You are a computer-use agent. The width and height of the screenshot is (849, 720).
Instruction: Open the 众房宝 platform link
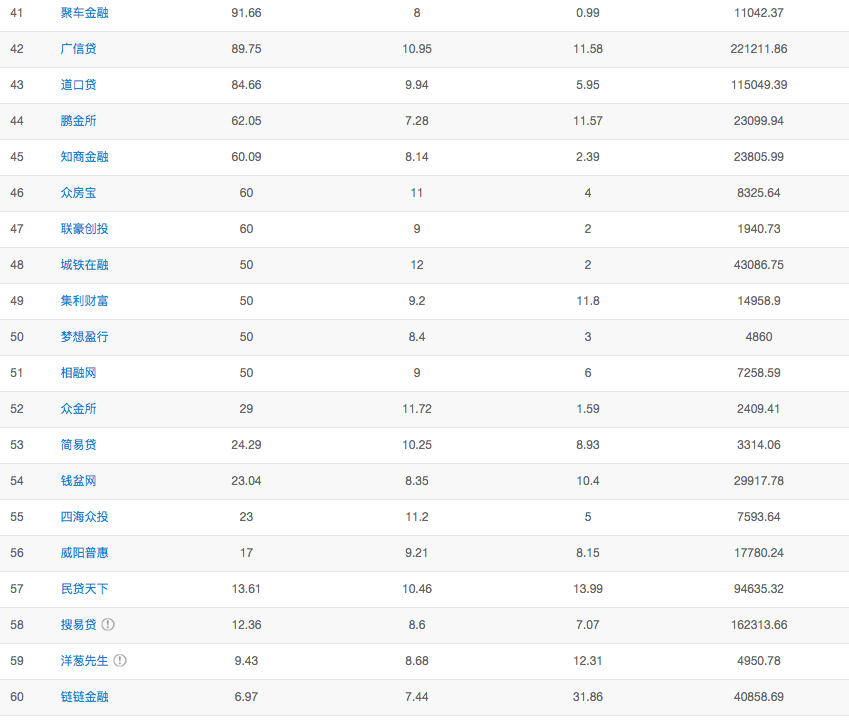point(79,193)
